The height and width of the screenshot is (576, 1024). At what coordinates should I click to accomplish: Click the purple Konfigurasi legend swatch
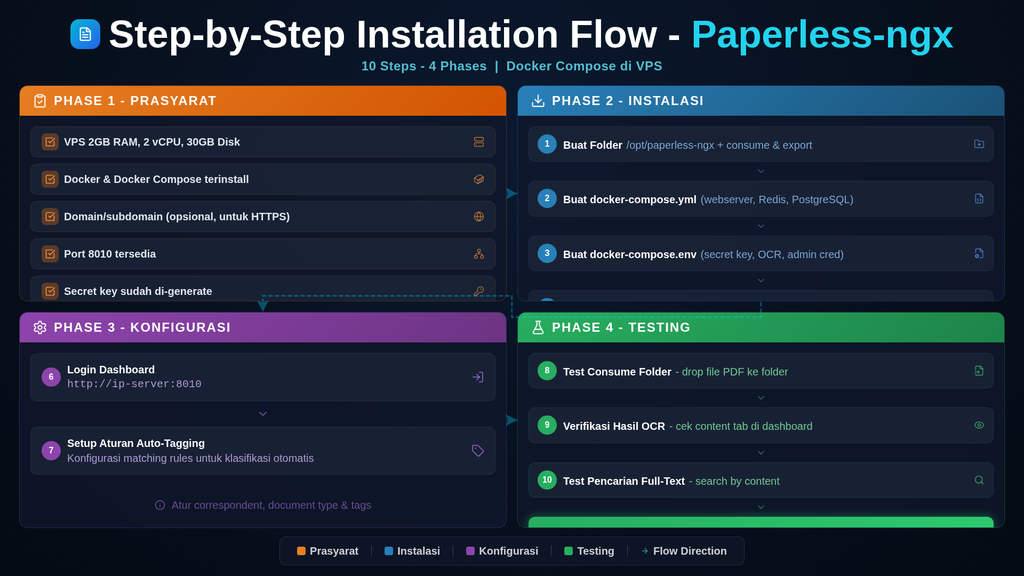[470, 551]
